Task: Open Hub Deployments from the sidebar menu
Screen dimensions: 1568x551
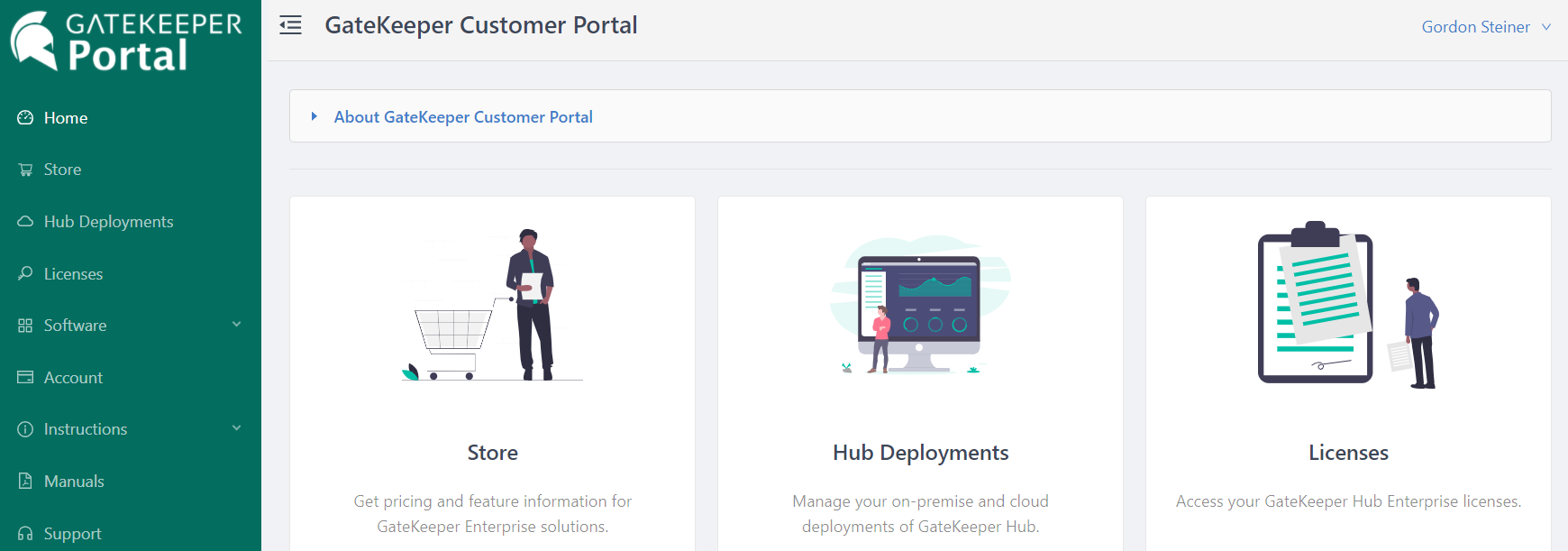Action: point(108,222)
